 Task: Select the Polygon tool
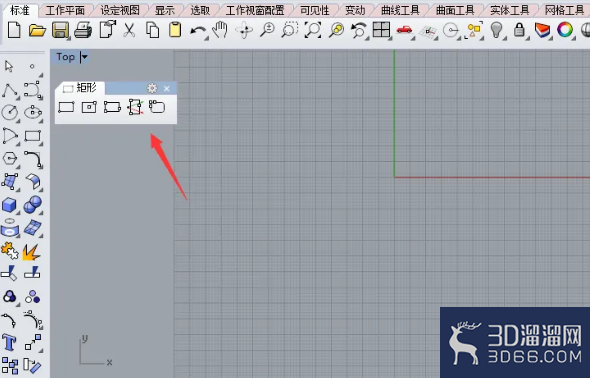(10, 158)
